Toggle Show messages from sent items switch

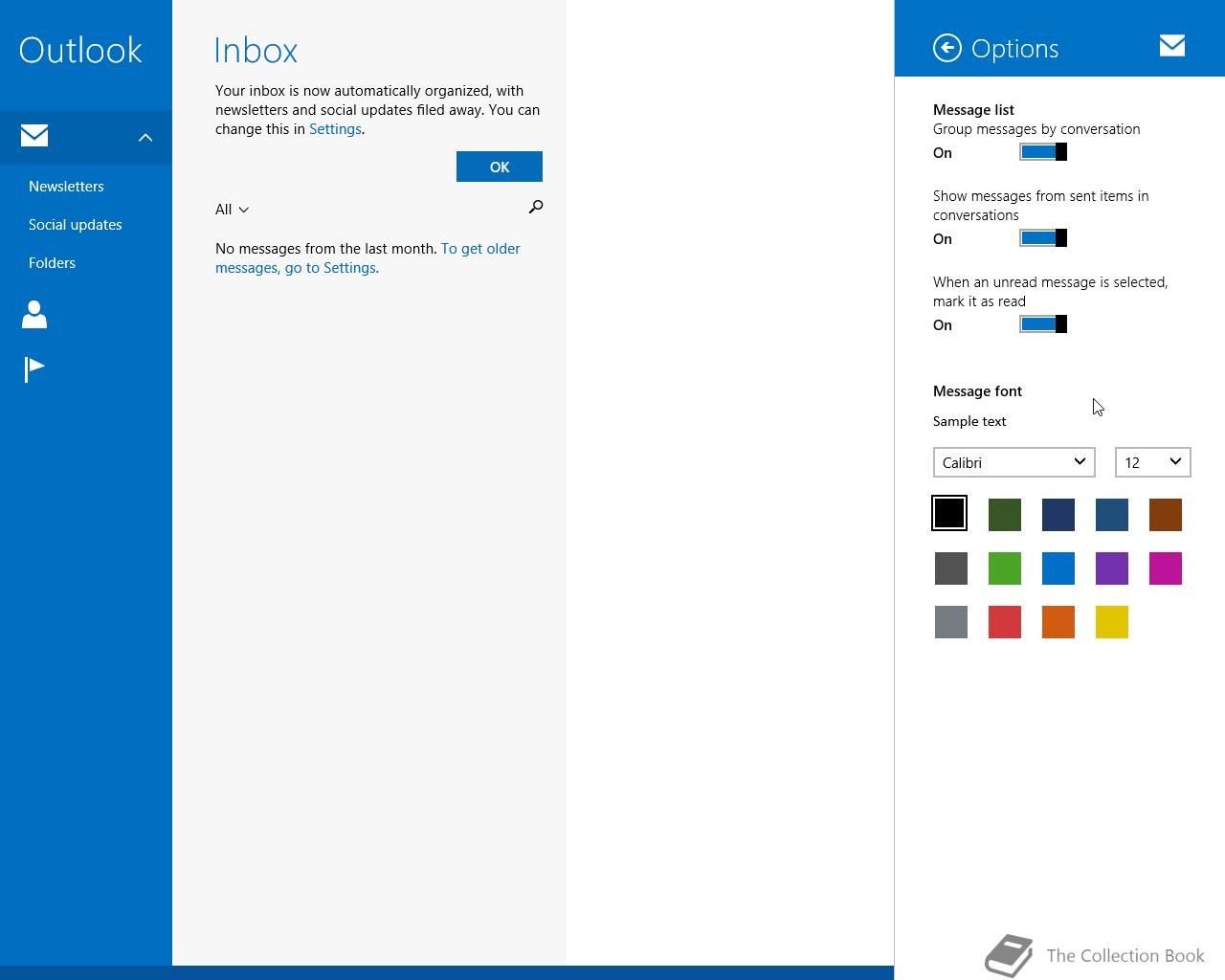click(1043, 238)
